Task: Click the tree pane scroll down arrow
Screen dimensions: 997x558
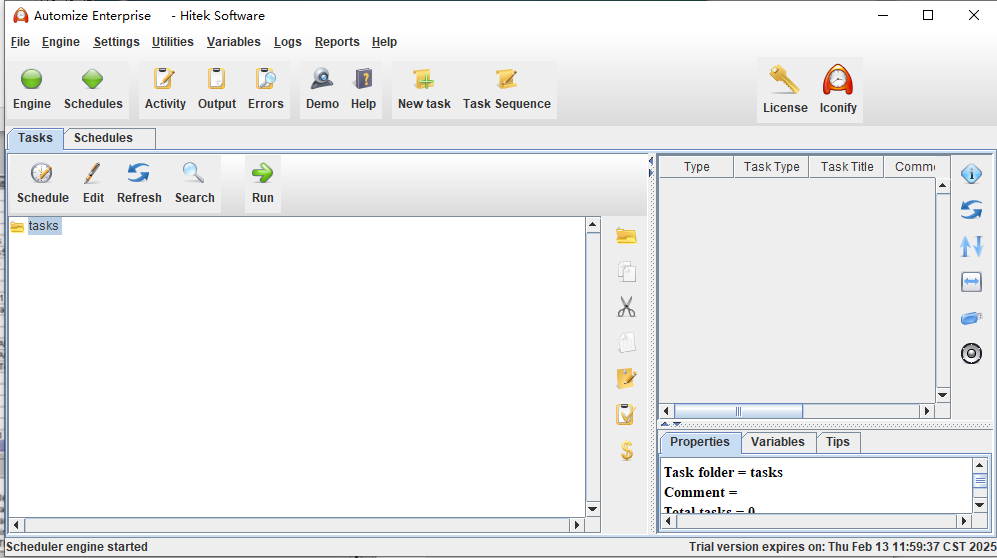Action: 593,508
